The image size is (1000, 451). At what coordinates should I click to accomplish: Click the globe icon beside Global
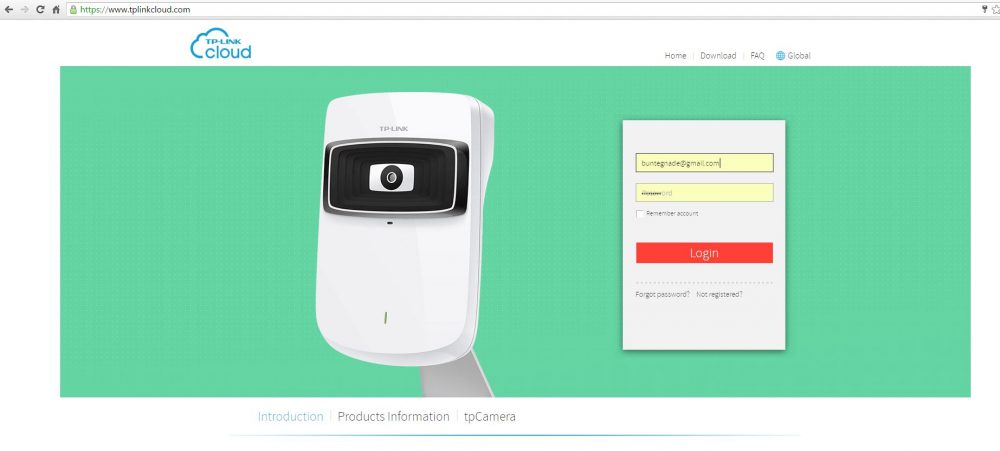coord(780,55)
